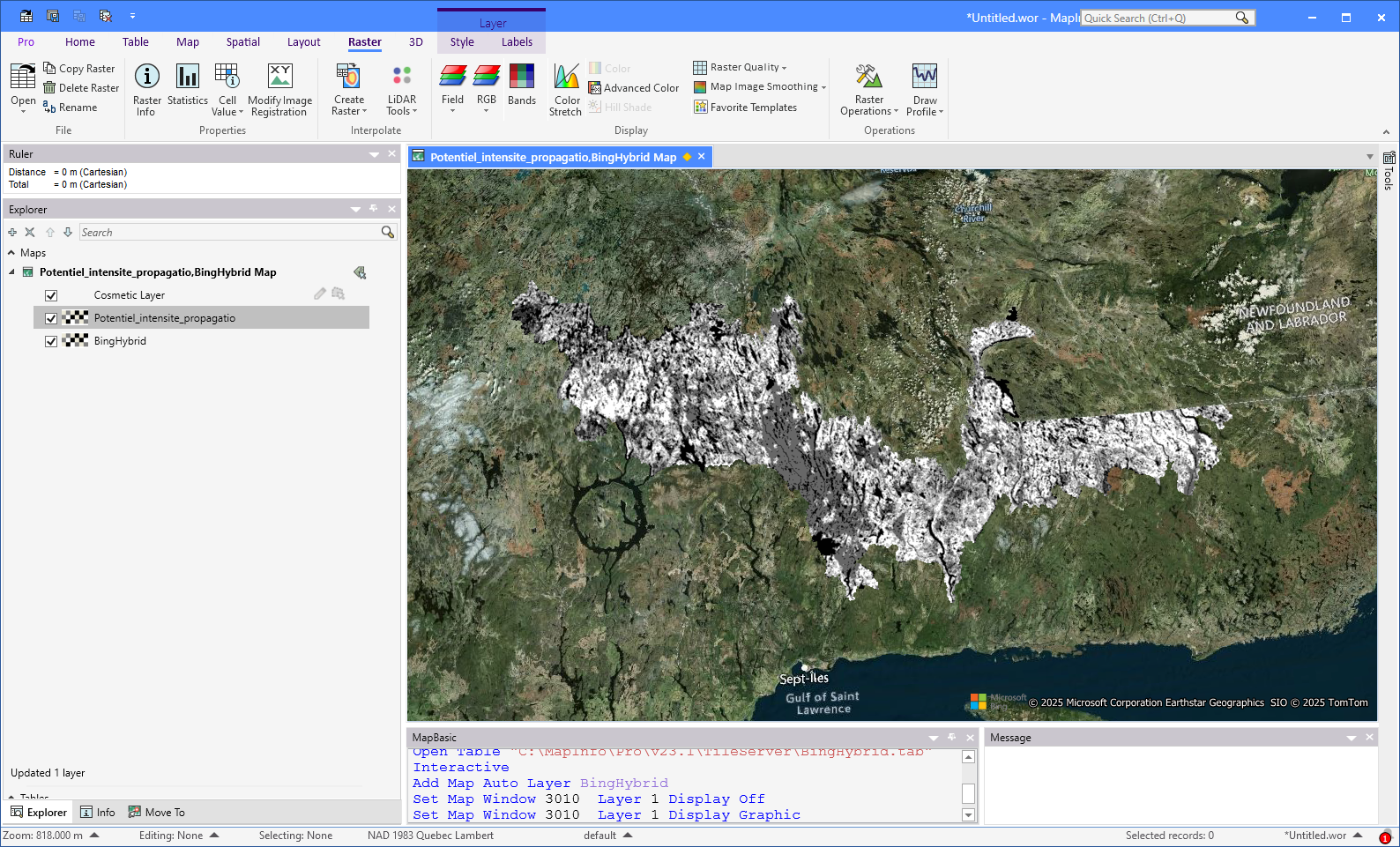Click the Explorer search field

[x=229, y=233]
